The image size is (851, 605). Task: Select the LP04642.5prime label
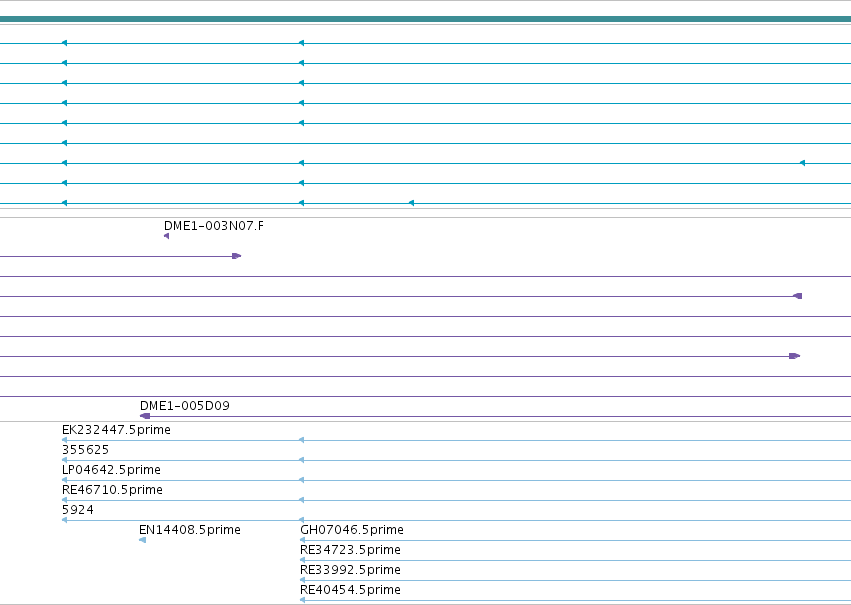point(111,470)
